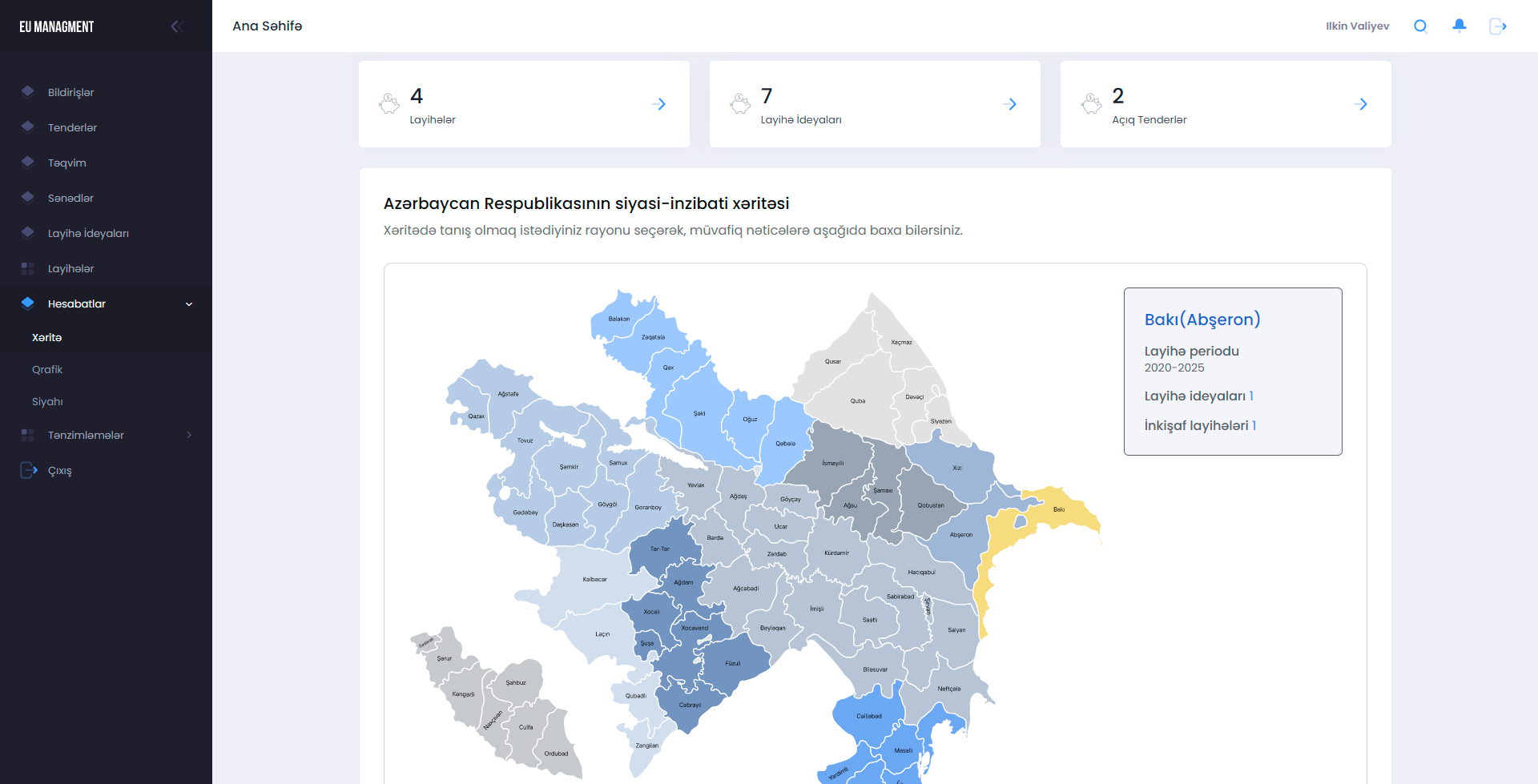
Task: Click the piggy bank icon on Layihələr card
Action: [x=389, y=103]
